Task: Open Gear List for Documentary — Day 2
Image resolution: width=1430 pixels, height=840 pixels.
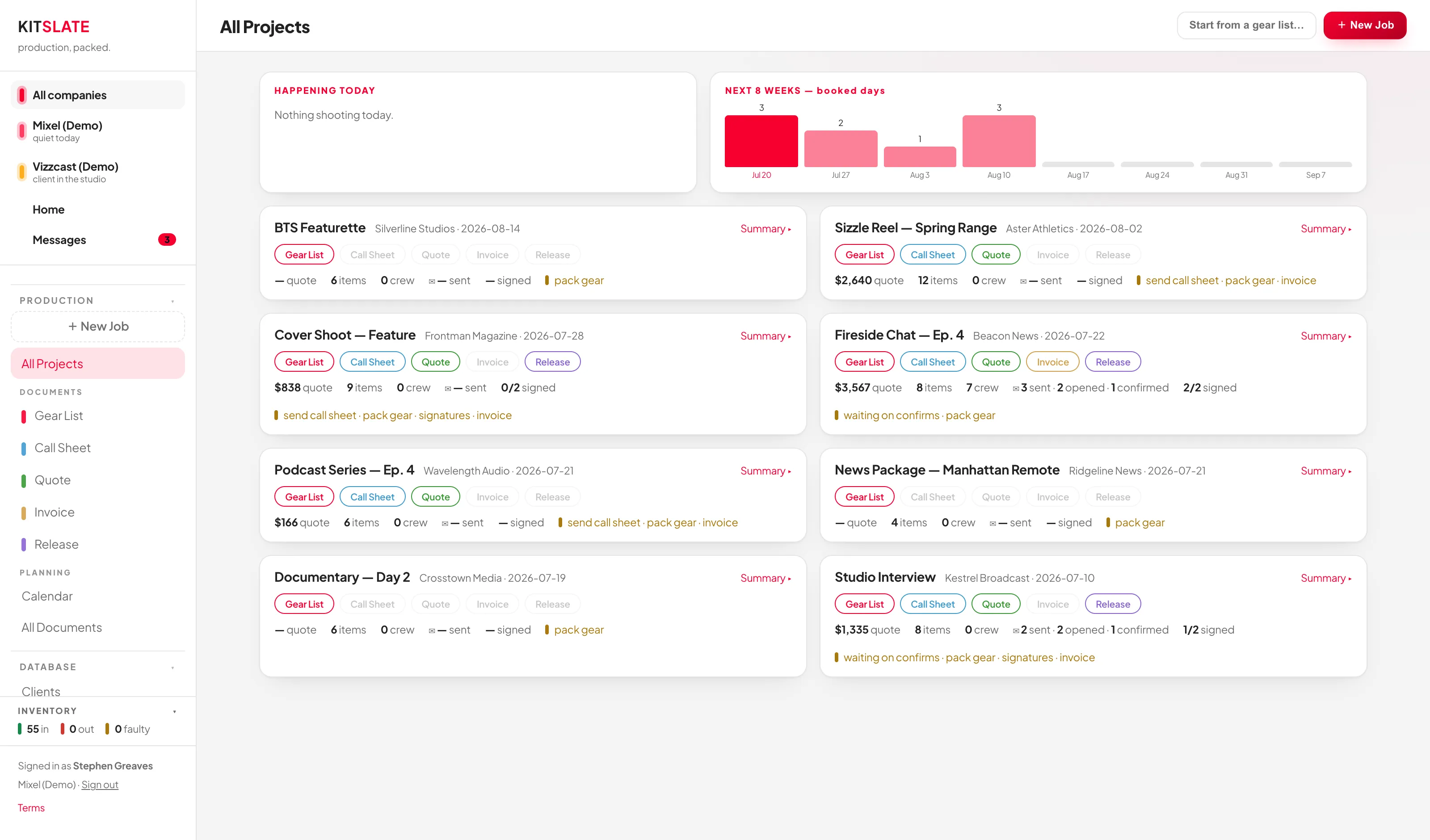Action: (304, 605)
